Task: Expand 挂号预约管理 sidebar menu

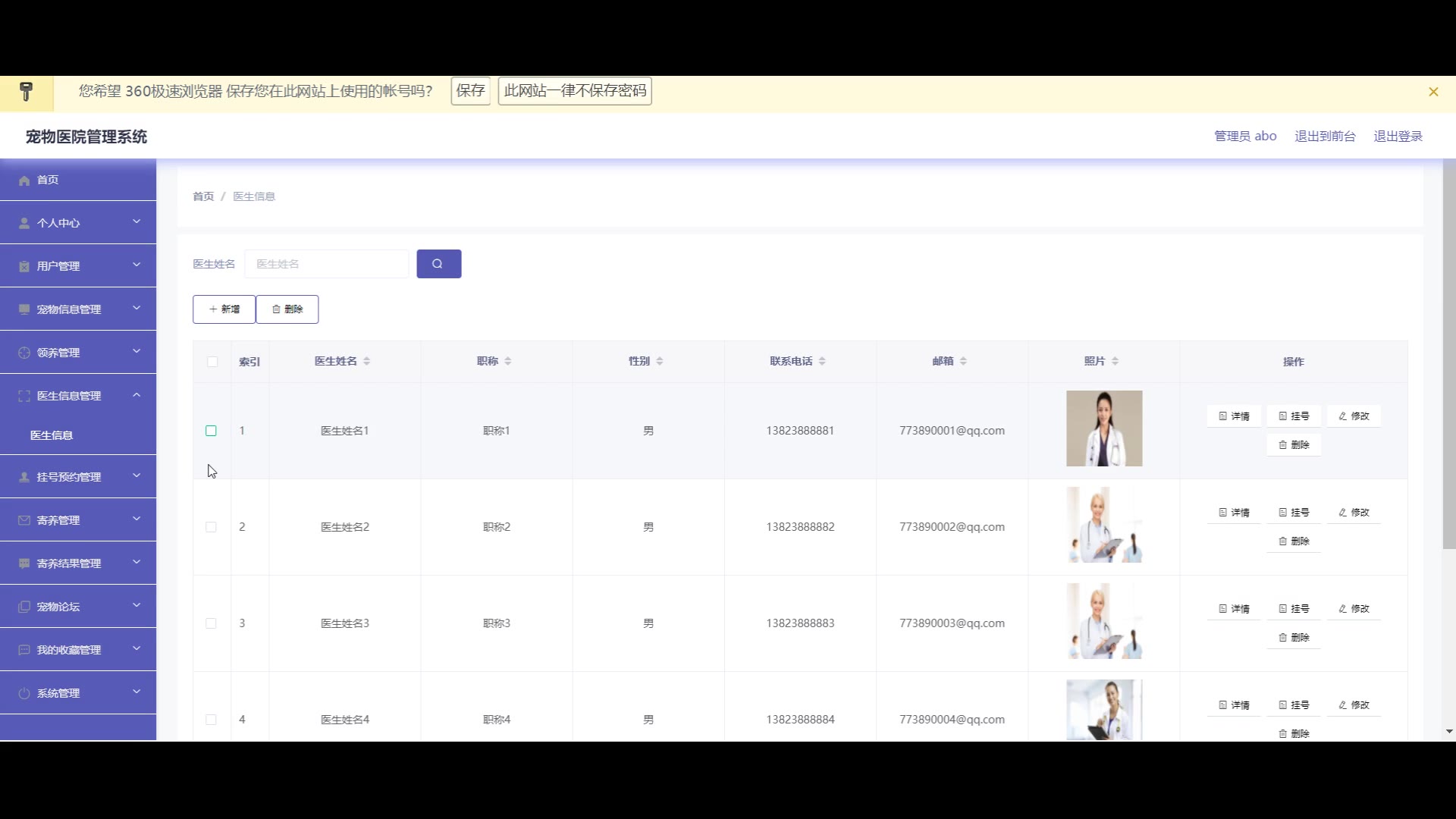Action: click(x=78, y=477)
